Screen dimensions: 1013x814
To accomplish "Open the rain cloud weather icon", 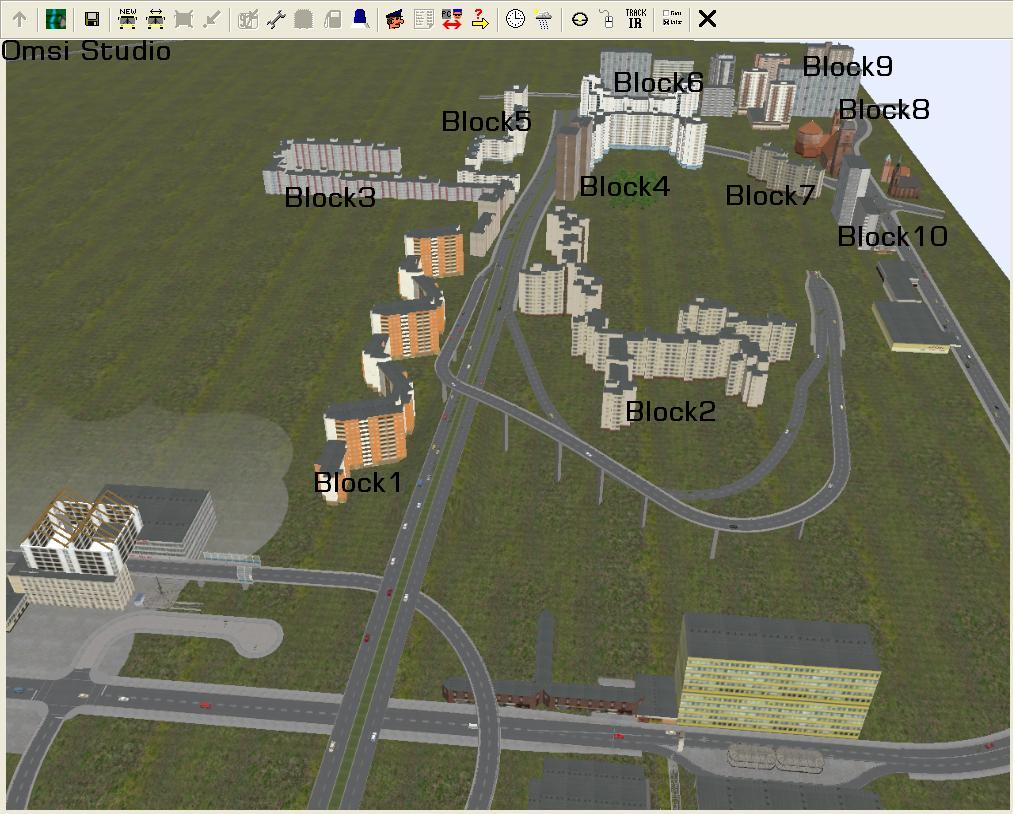I will tap(543, 19).
